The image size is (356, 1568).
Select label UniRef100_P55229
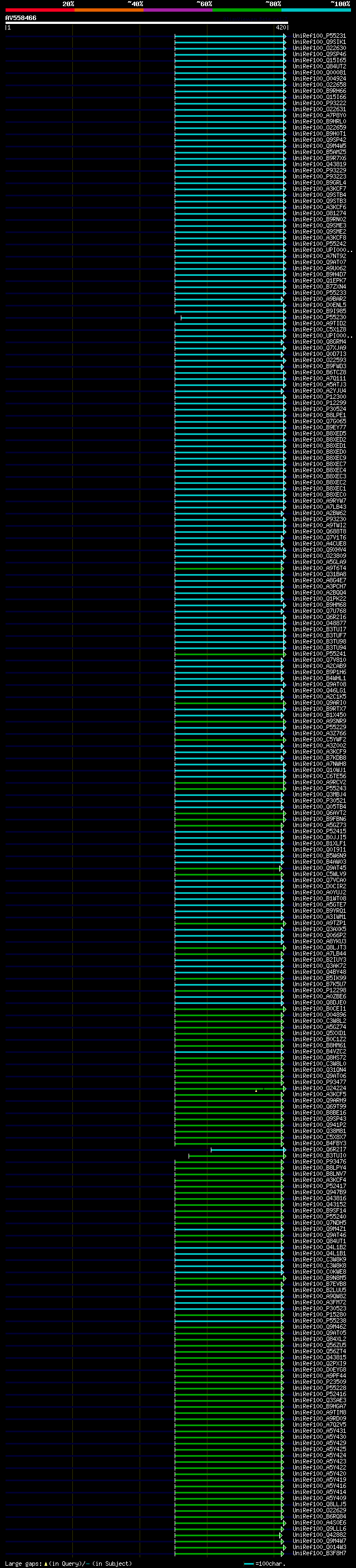pyautogui.click(x=319, y=728)
